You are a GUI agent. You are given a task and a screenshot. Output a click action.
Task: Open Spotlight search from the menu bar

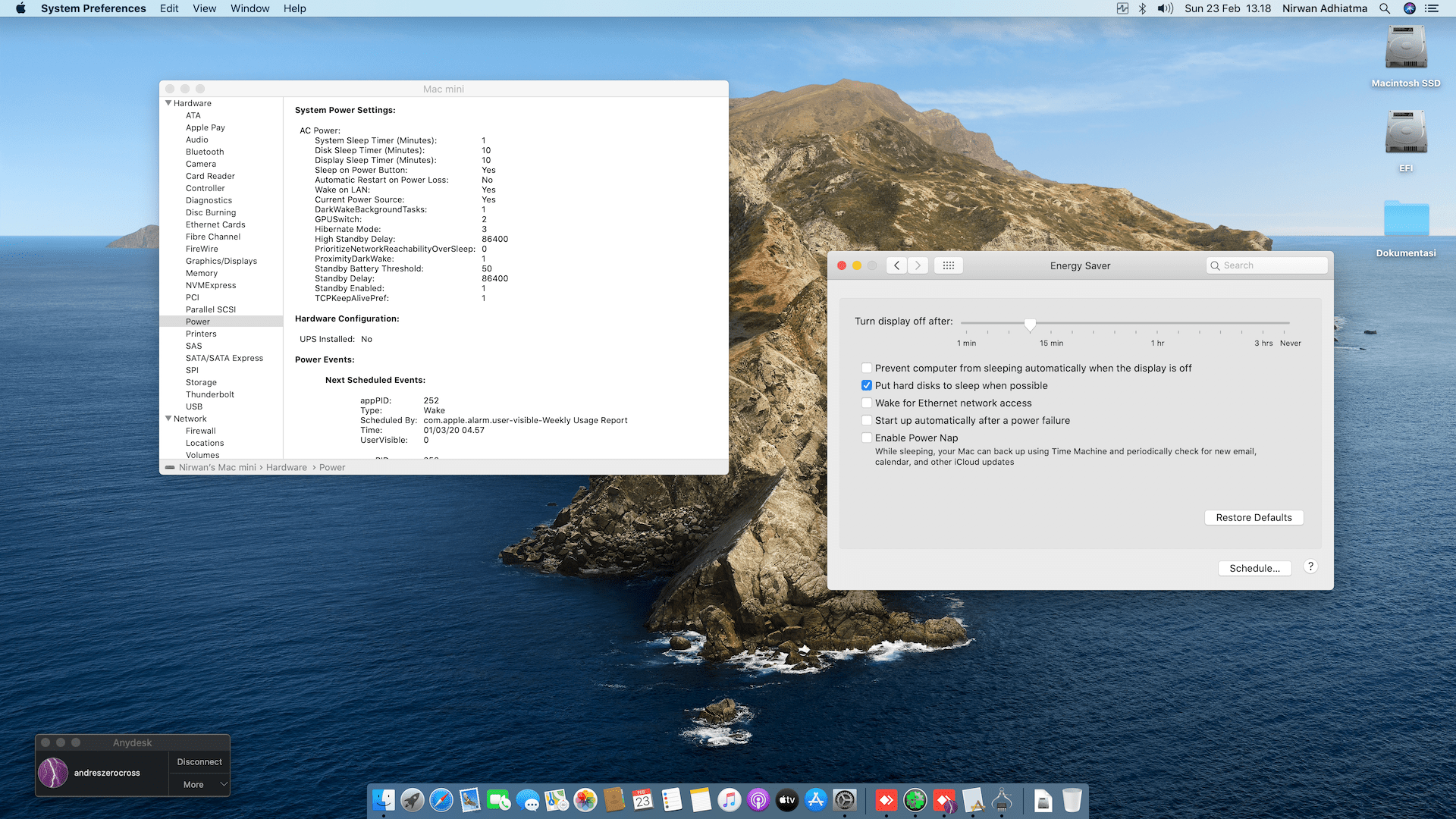coord(1385,8)
